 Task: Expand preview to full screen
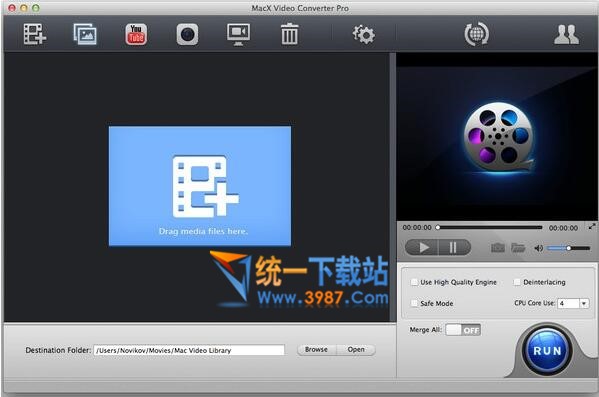592,227
